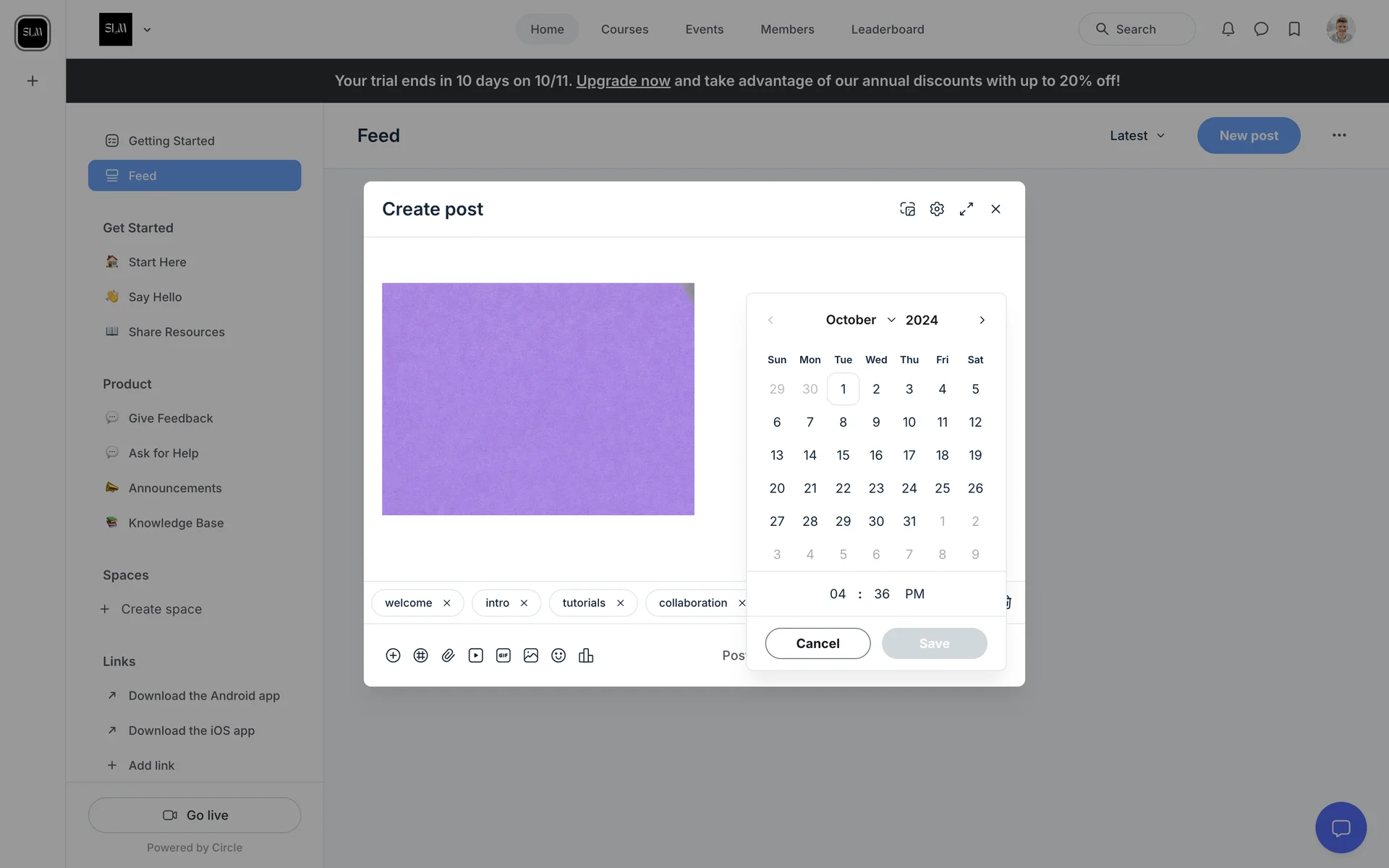Image resolution: width=1389 pixels, height=868 pixels.
Task: Insert image using picture icon
Action: pyautogui.click(x=531, y=655)
